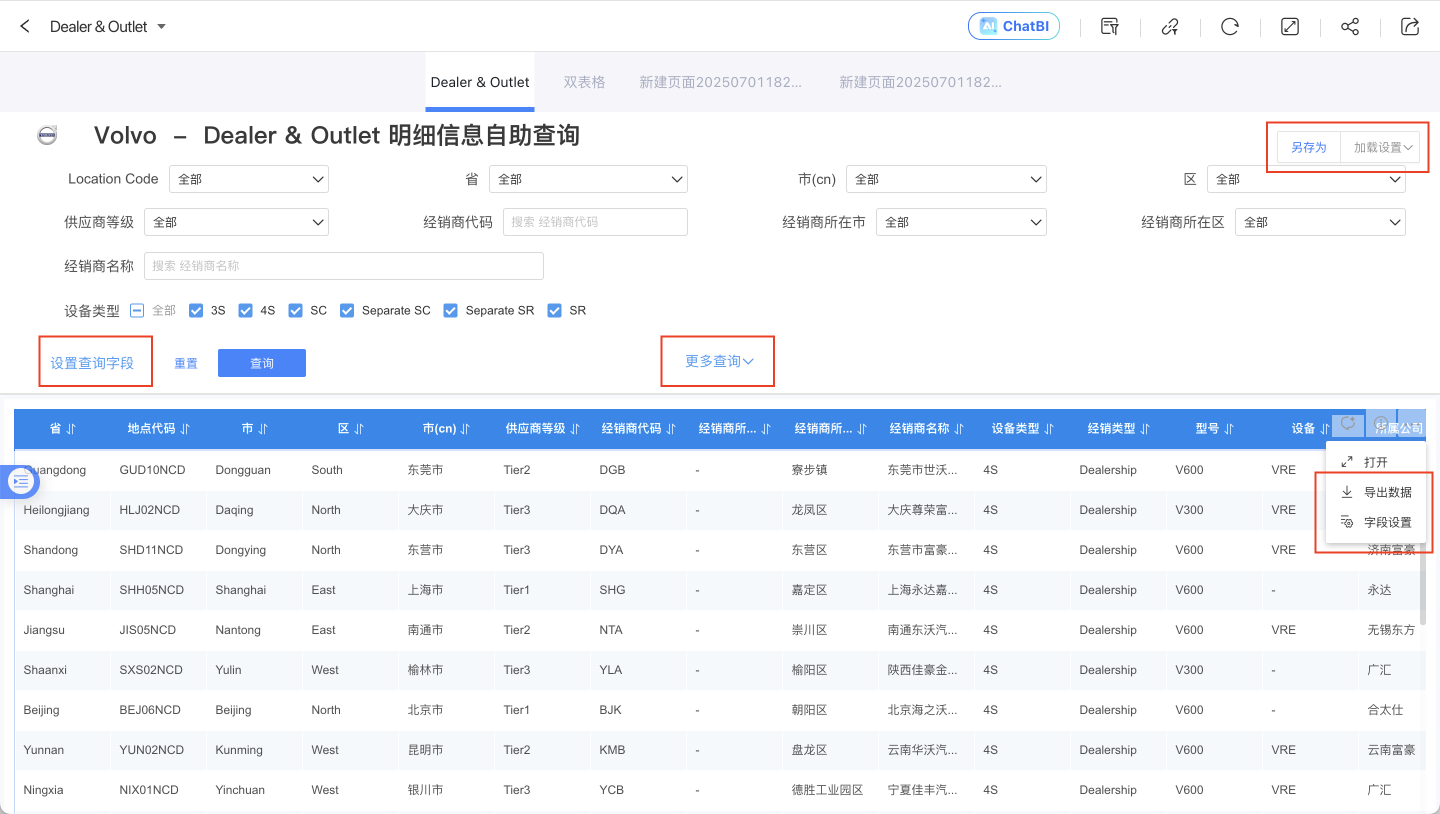Toggle the Separate SC checkbox
This screenshot has width=1440, height=814.
tap(347, 311)
